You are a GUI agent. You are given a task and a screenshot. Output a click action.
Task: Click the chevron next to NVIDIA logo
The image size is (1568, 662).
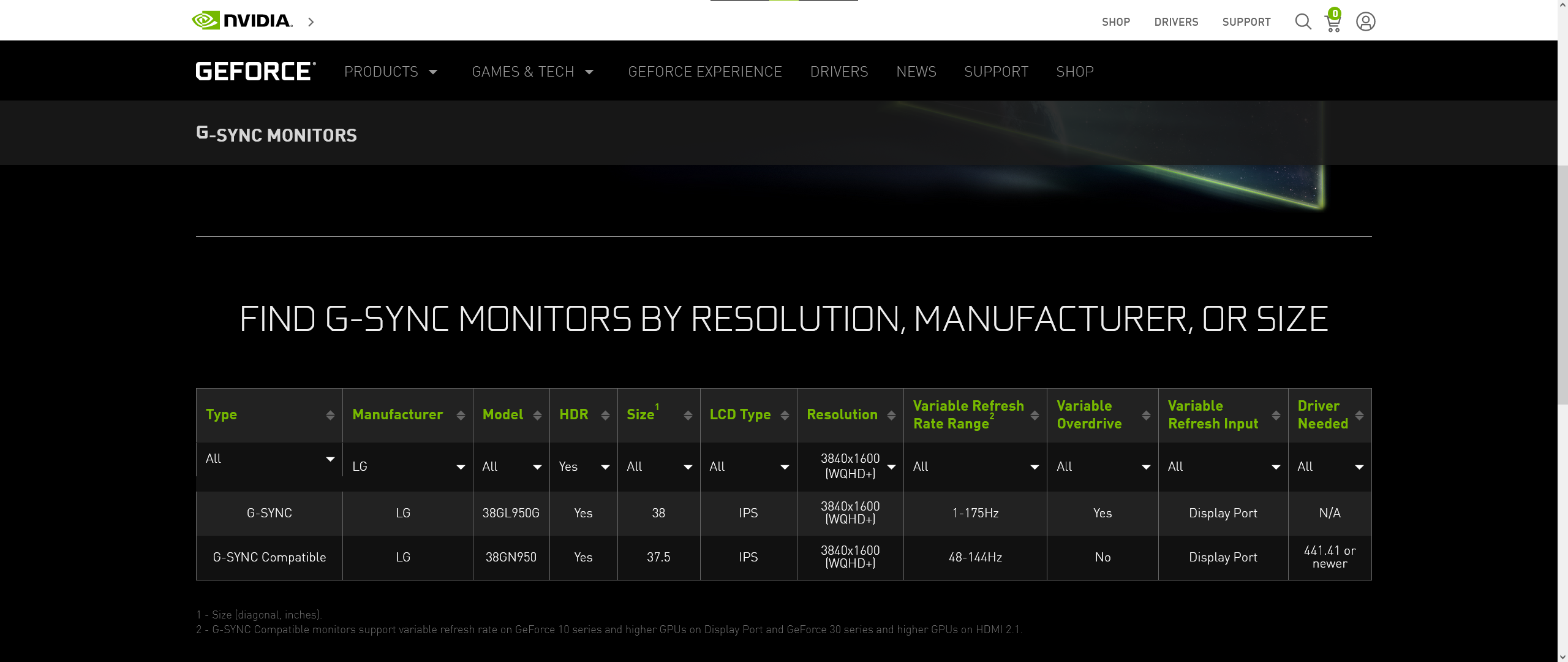(311, 22)
